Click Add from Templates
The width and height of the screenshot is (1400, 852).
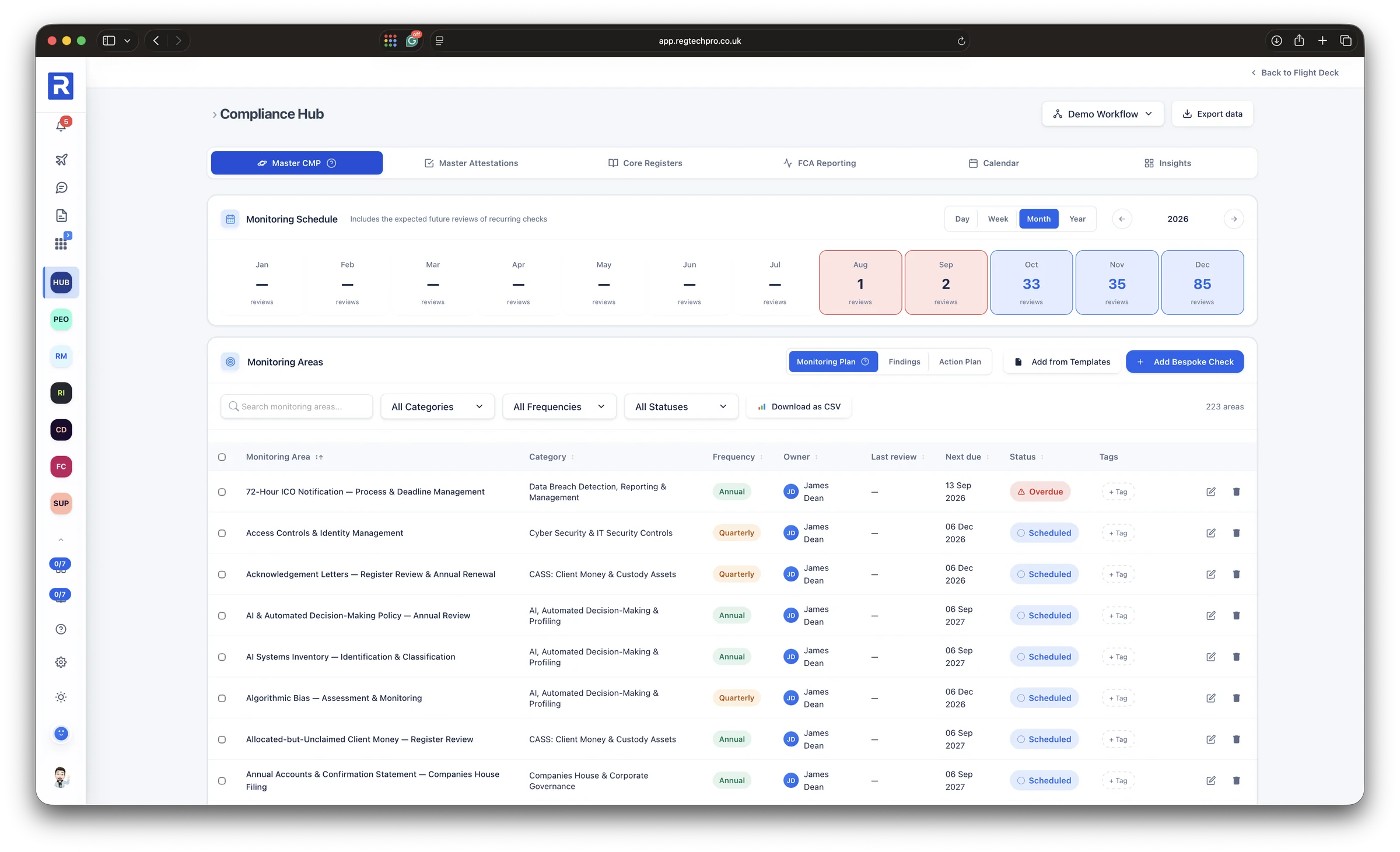point(1062,362)
